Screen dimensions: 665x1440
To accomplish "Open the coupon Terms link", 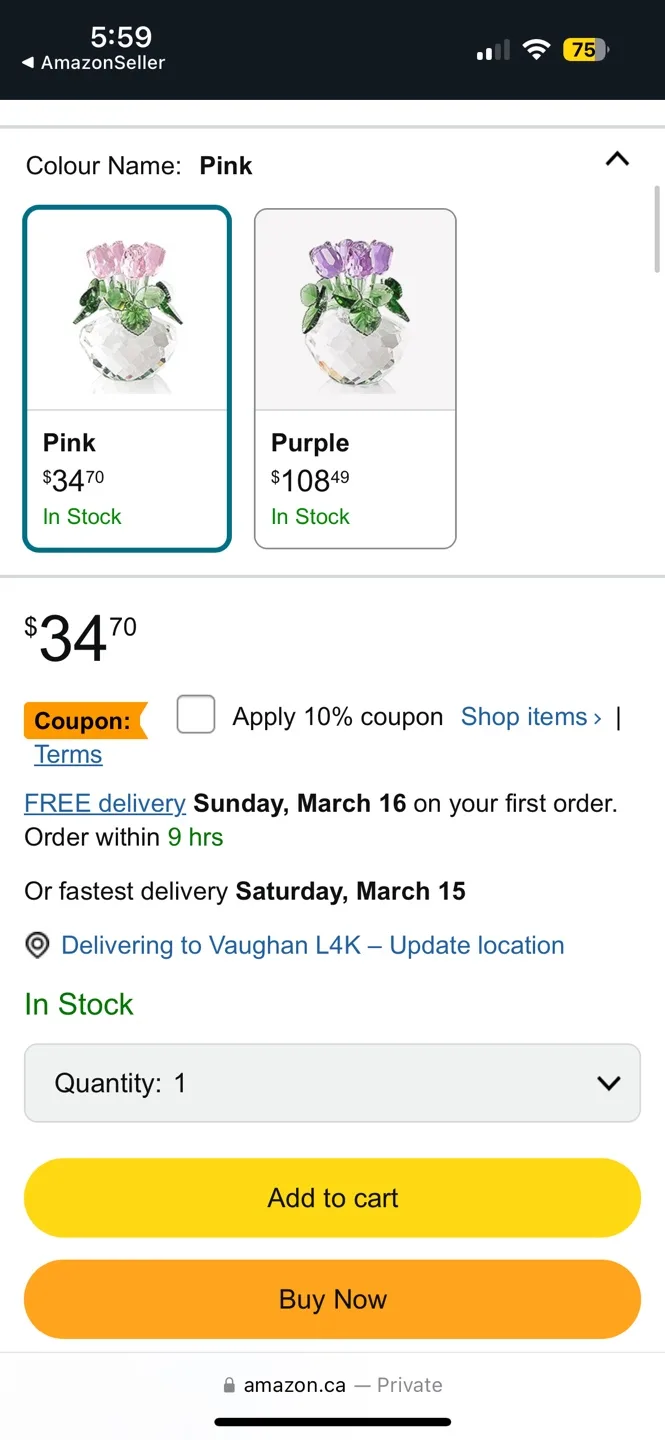I will click(68, 755).
